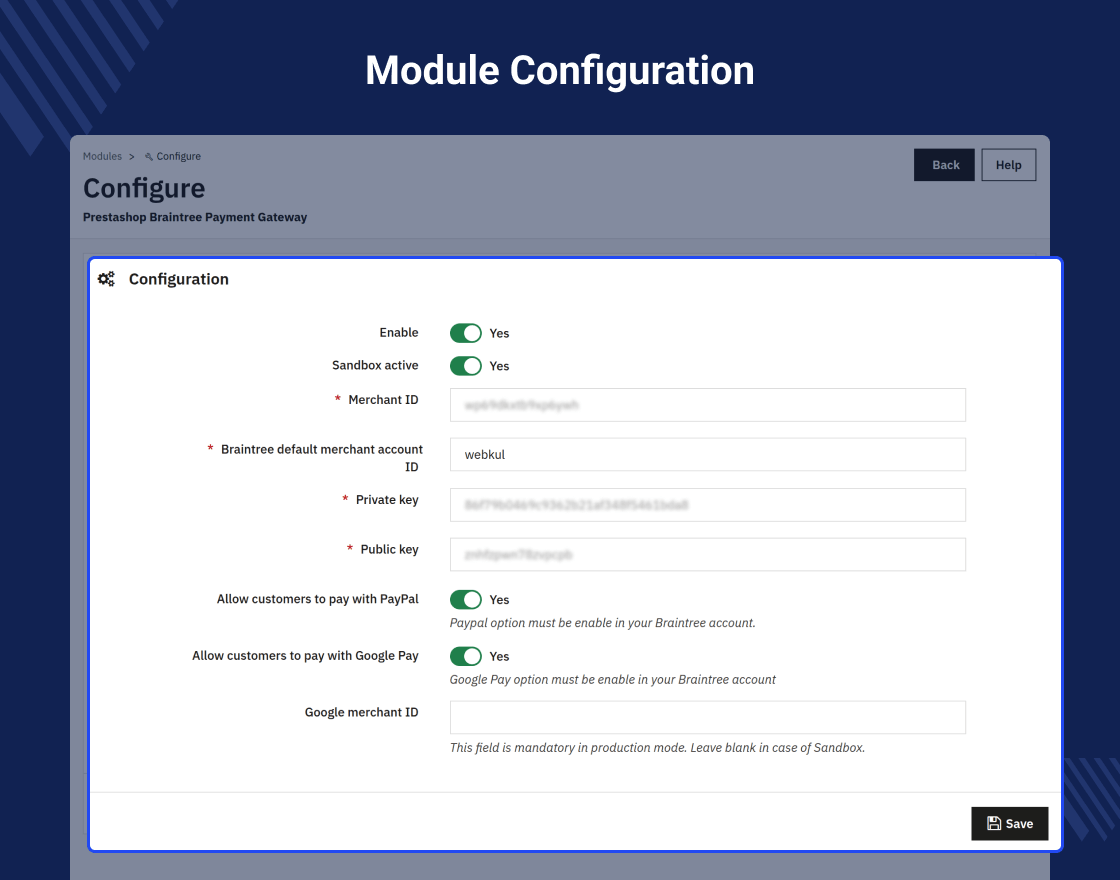Save the configuration form

[1009, 824]
